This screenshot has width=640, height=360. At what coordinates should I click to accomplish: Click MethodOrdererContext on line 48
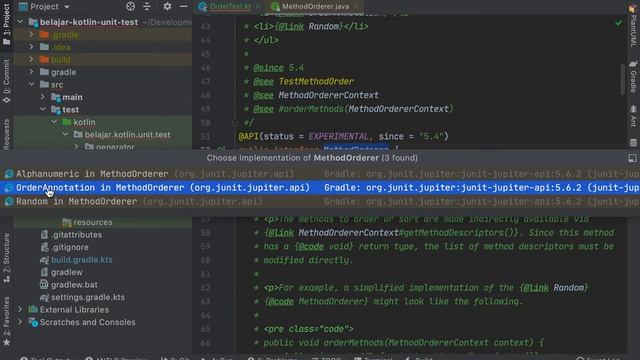coord(329,95)
